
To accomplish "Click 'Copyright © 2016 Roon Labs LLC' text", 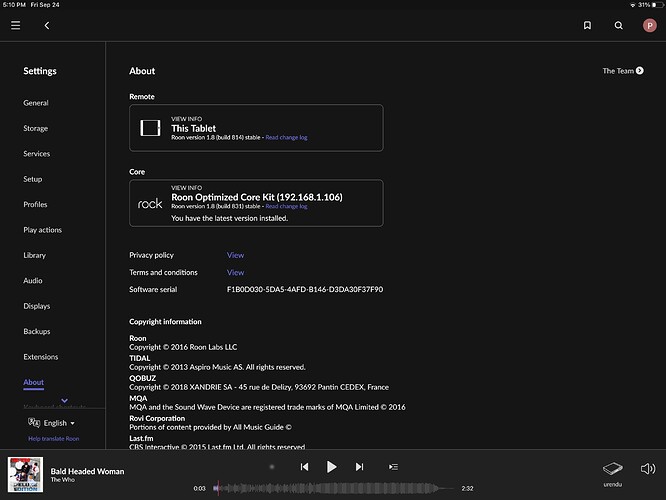I will pyautogui.click(x=183, y=347).
